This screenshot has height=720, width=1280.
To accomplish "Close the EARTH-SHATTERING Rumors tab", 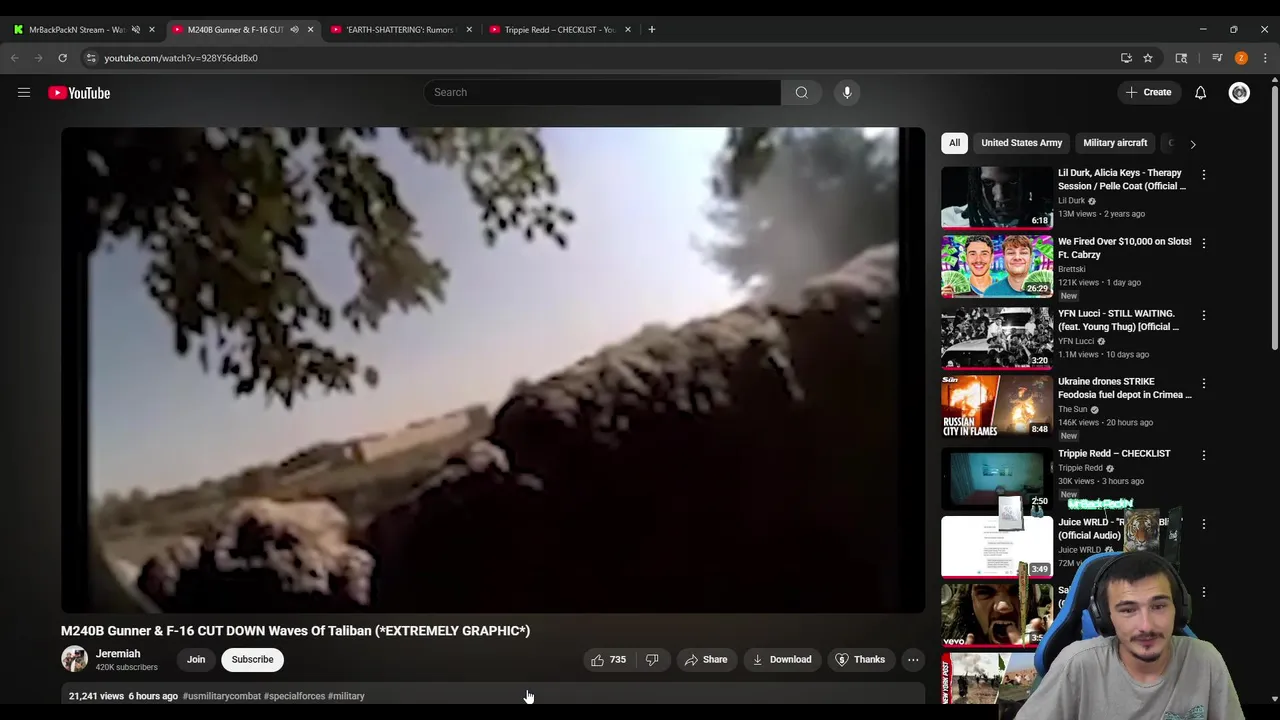I will coord(469,30).
